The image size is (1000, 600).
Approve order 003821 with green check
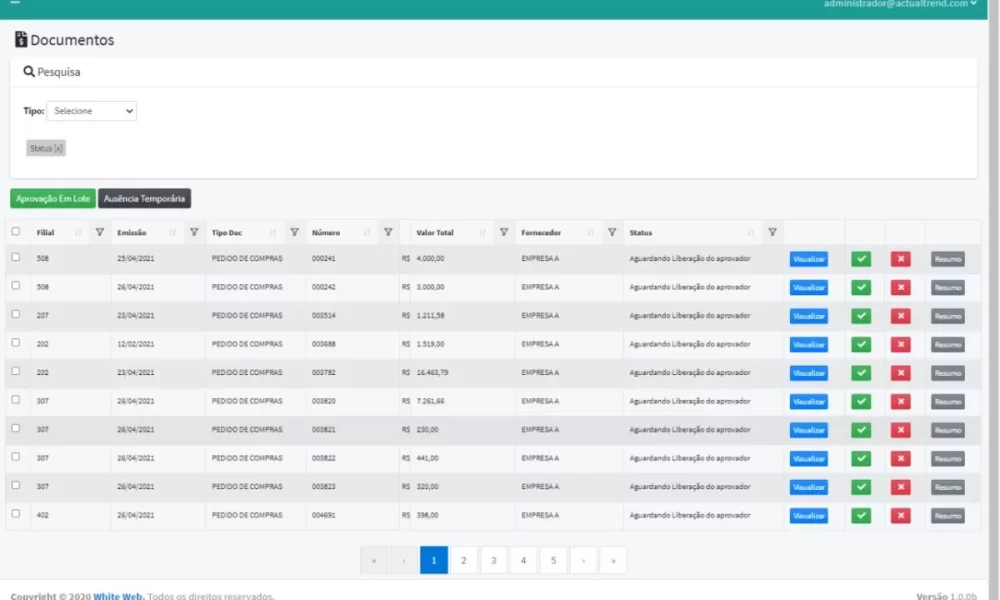[x=861, y=430]
